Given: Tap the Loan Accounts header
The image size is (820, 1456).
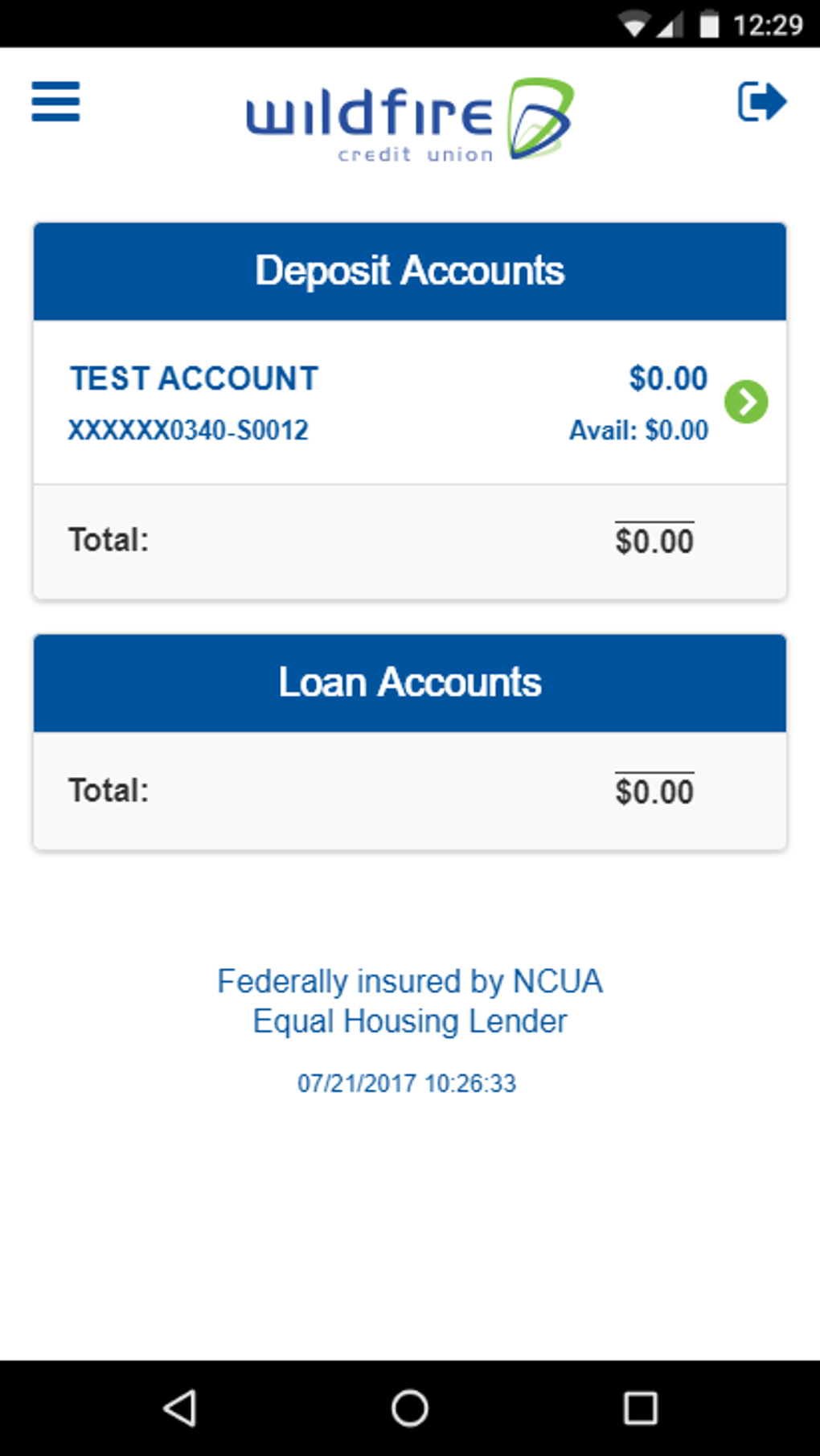Looking at the screenshot, I should tap(410, 683).
